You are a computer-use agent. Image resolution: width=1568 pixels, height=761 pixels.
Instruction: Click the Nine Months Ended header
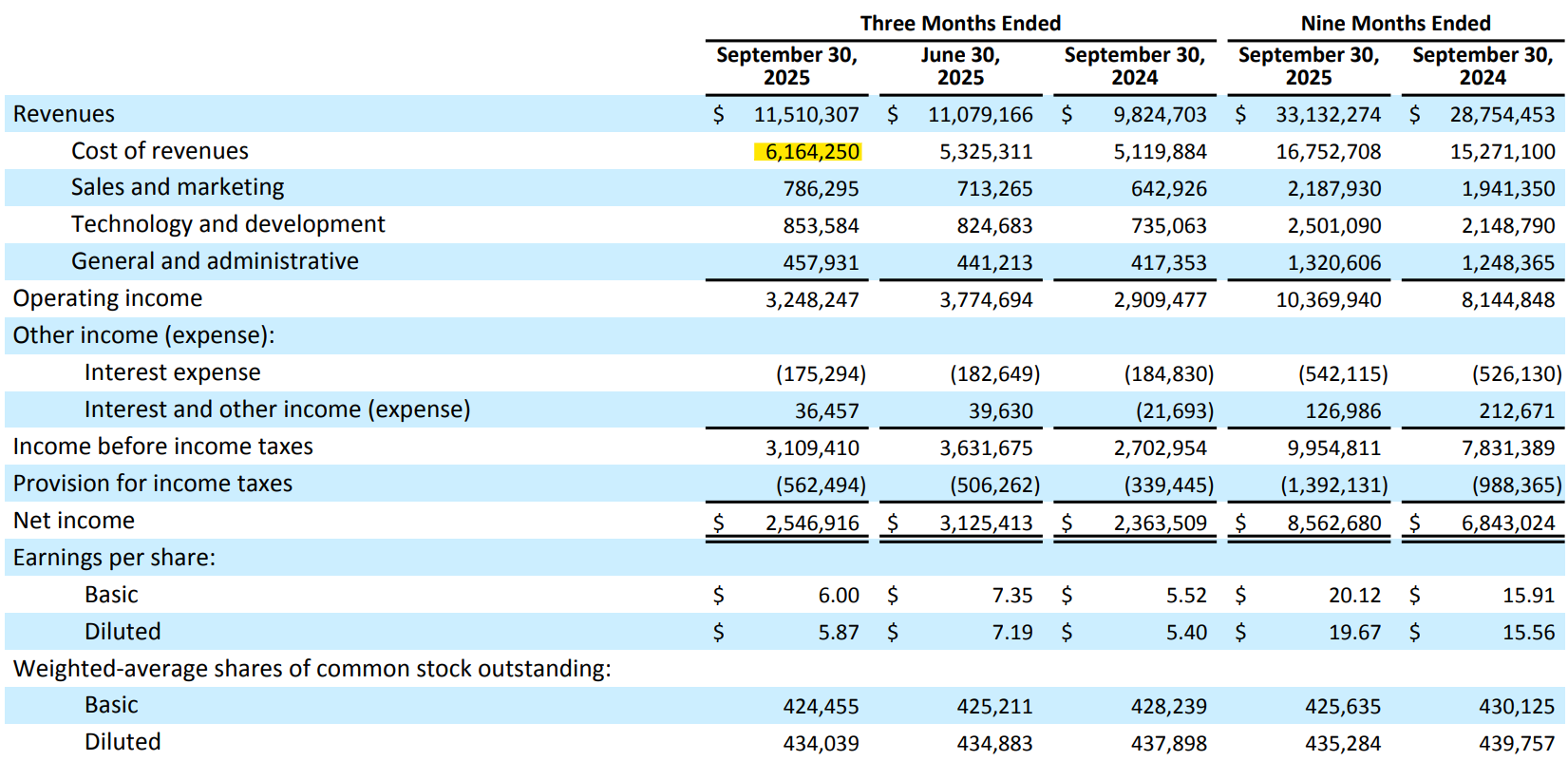[1395, 23]
